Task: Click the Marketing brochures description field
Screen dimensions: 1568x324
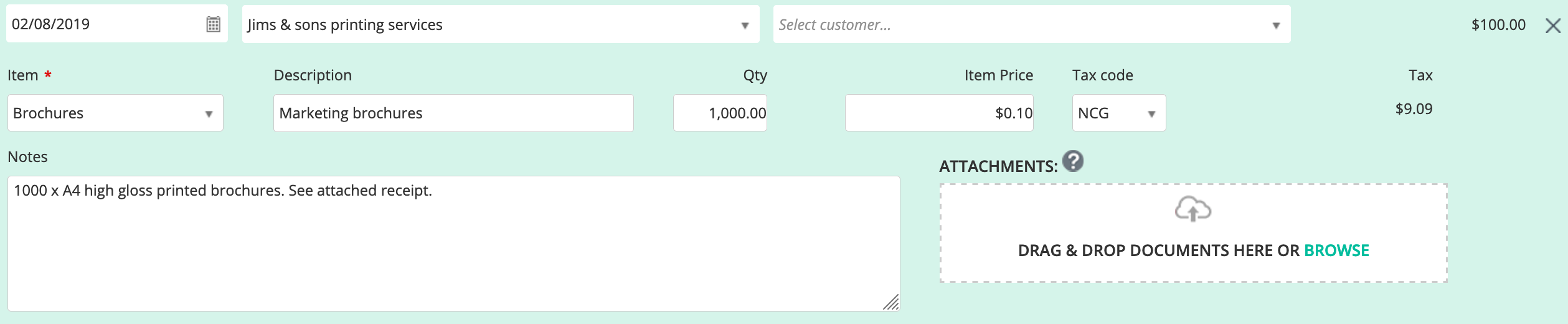Action: point(453,113)
